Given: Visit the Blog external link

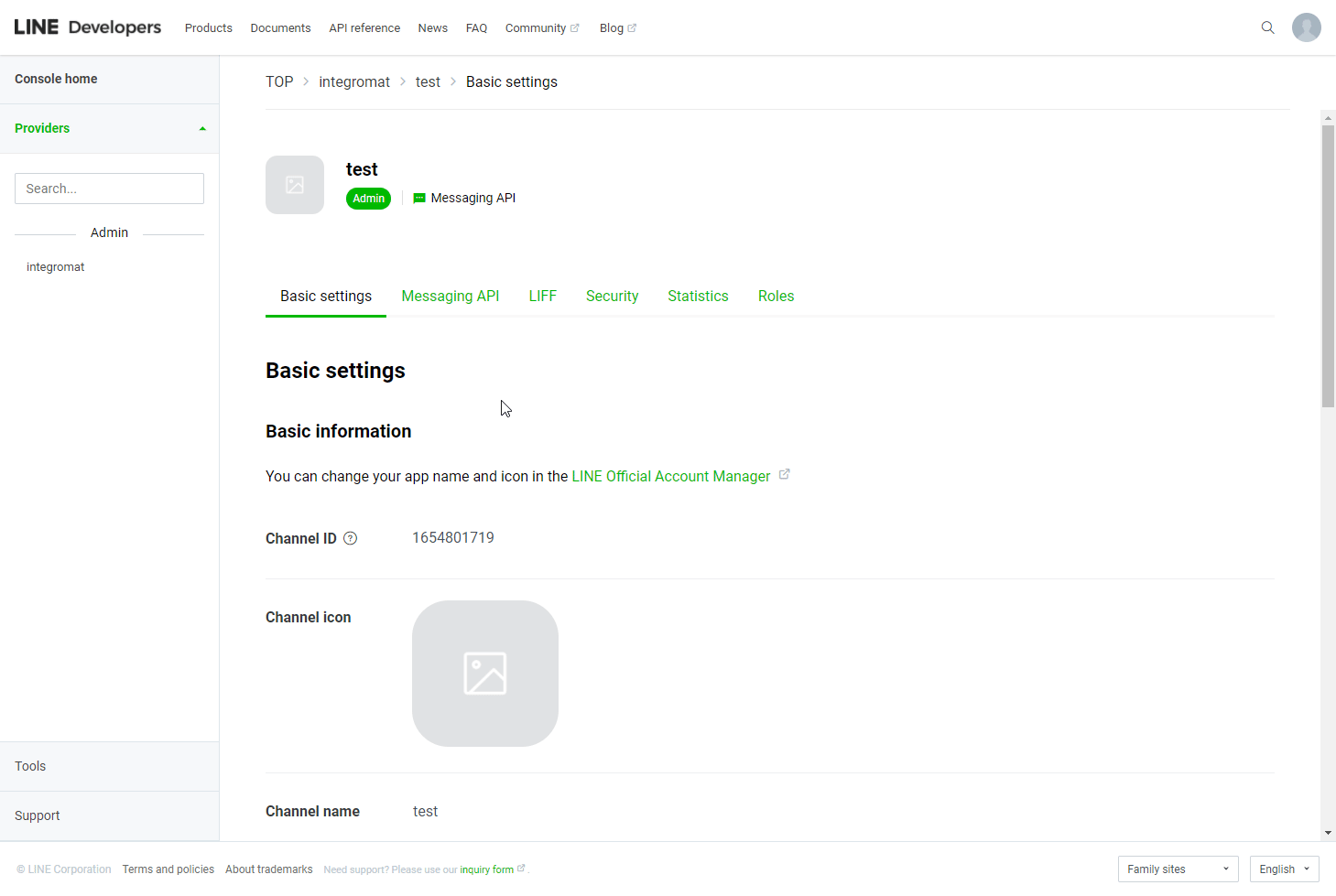Looking at the screenshot, I should [x=618, y=28].
